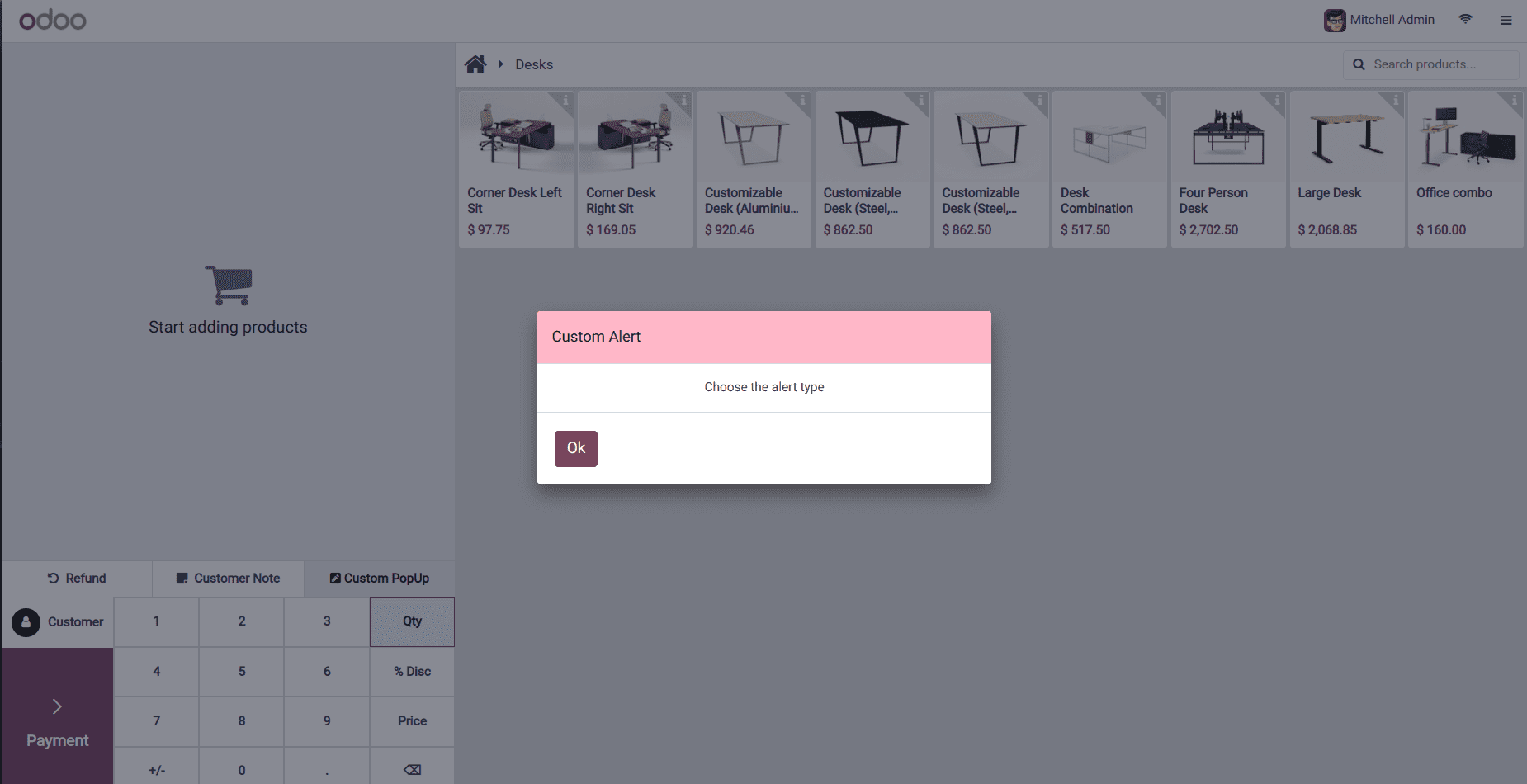Open info icon on Desk Combination

point(1158,100)
